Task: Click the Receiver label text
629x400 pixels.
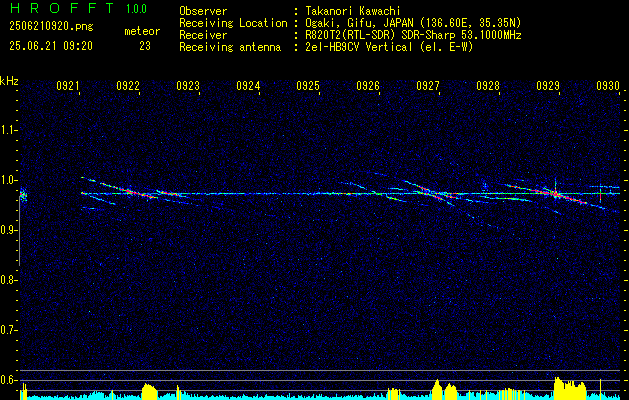Action: 203,35
